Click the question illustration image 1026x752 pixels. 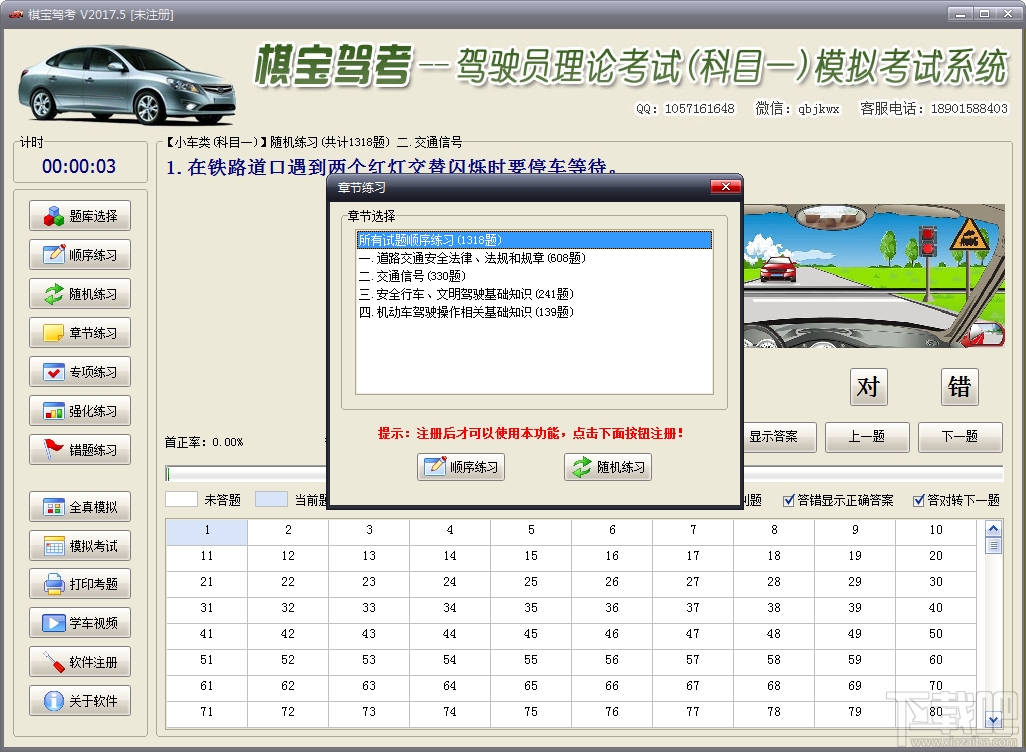coord(874,276)
